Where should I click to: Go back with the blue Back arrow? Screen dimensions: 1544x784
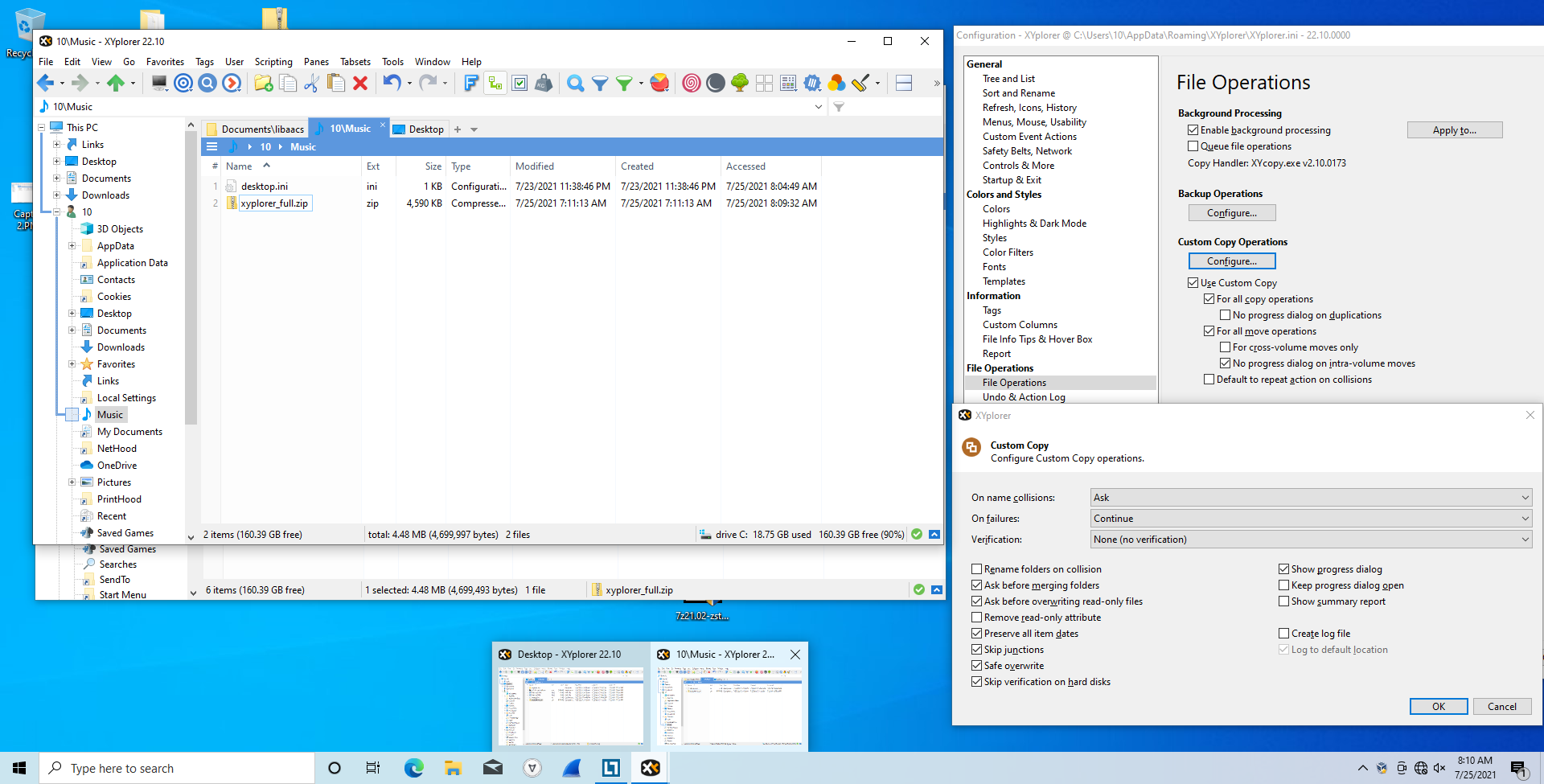tap(45, 83)
